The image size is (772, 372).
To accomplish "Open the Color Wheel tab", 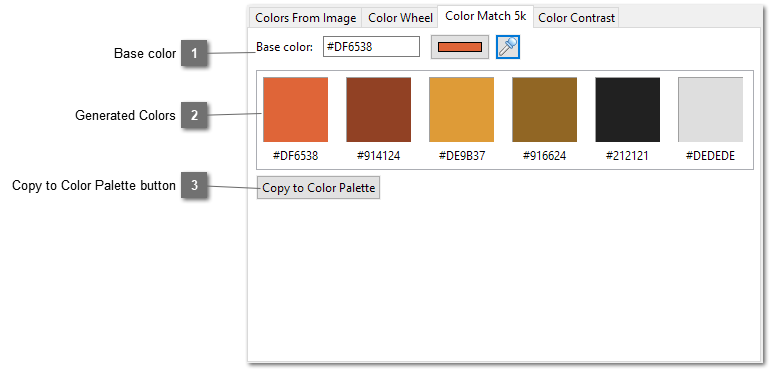I will 400,18.
